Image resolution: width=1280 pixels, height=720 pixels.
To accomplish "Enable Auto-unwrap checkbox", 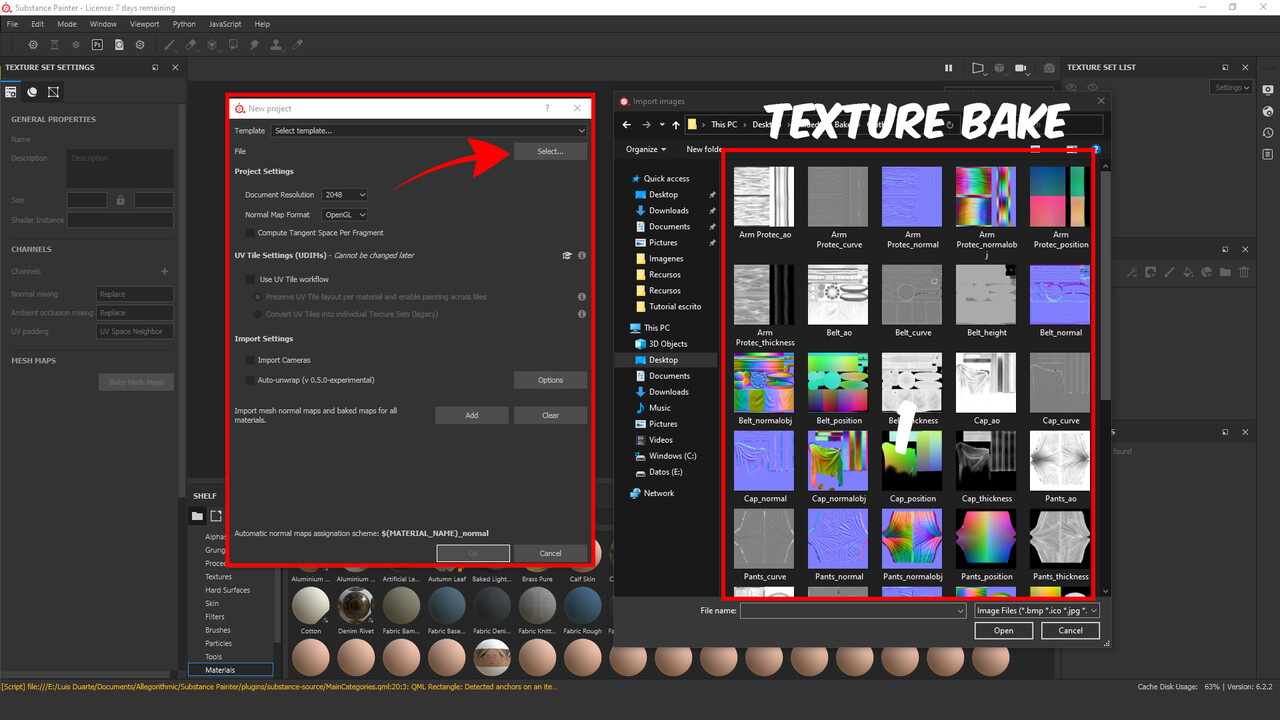I will point(250,380).
